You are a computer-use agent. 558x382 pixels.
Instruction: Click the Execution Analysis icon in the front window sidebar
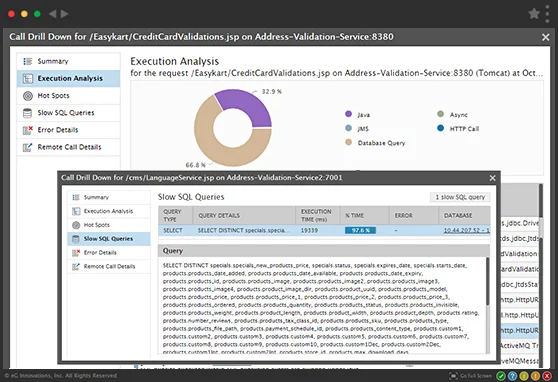(x=76, y=211)
